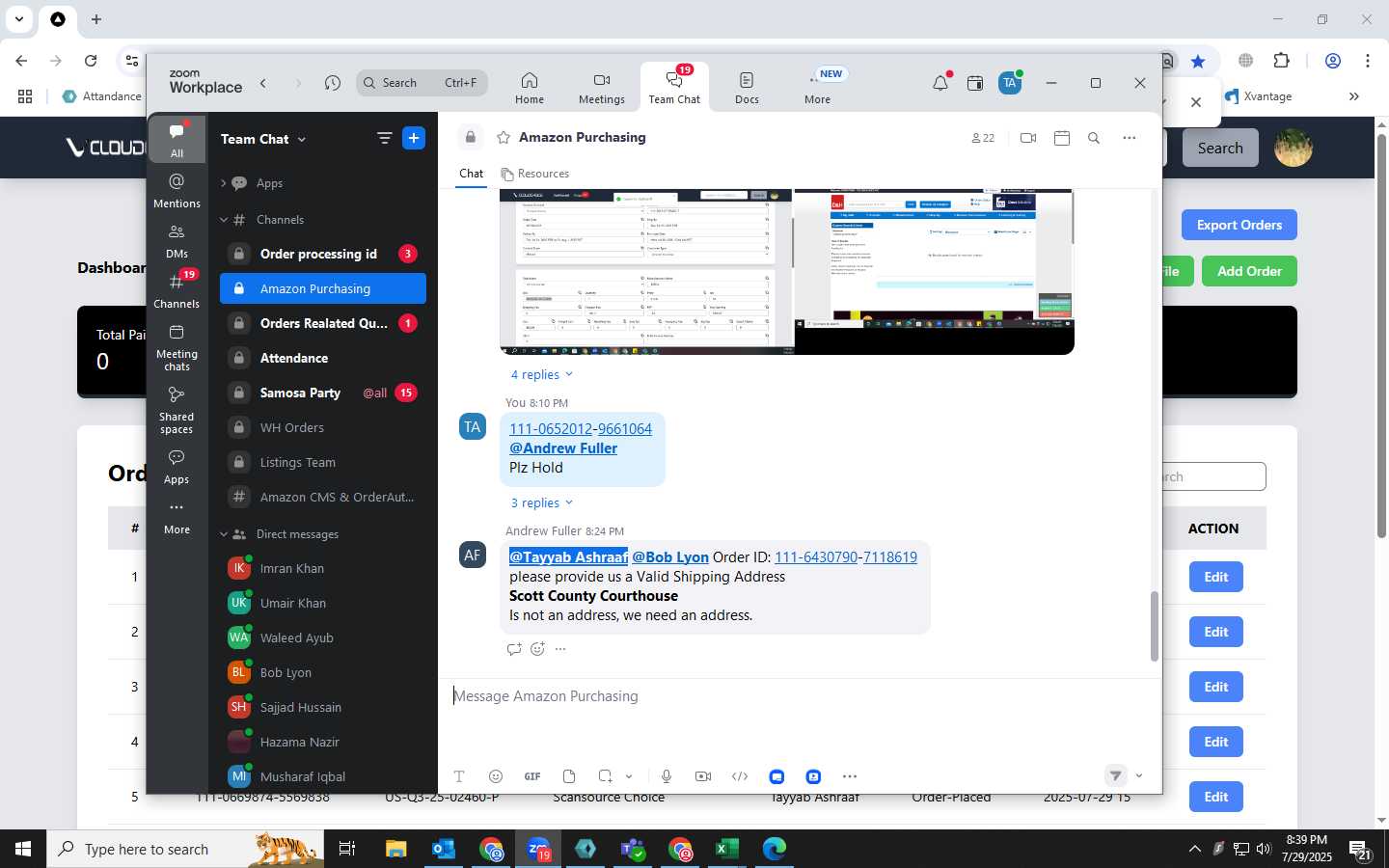Open DMs in the sidebar
Screen dimensions: 1389x868
pos(177,241)
